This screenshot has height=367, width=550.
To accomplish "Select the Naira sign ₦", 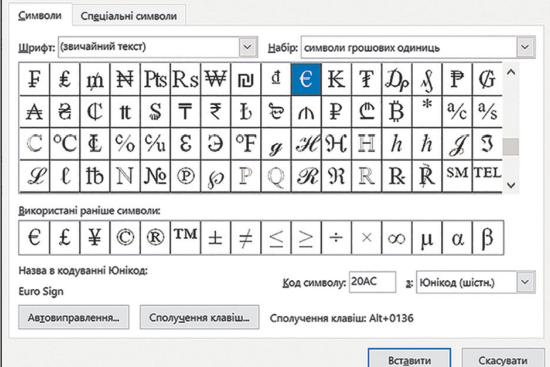I will point(125,79).
